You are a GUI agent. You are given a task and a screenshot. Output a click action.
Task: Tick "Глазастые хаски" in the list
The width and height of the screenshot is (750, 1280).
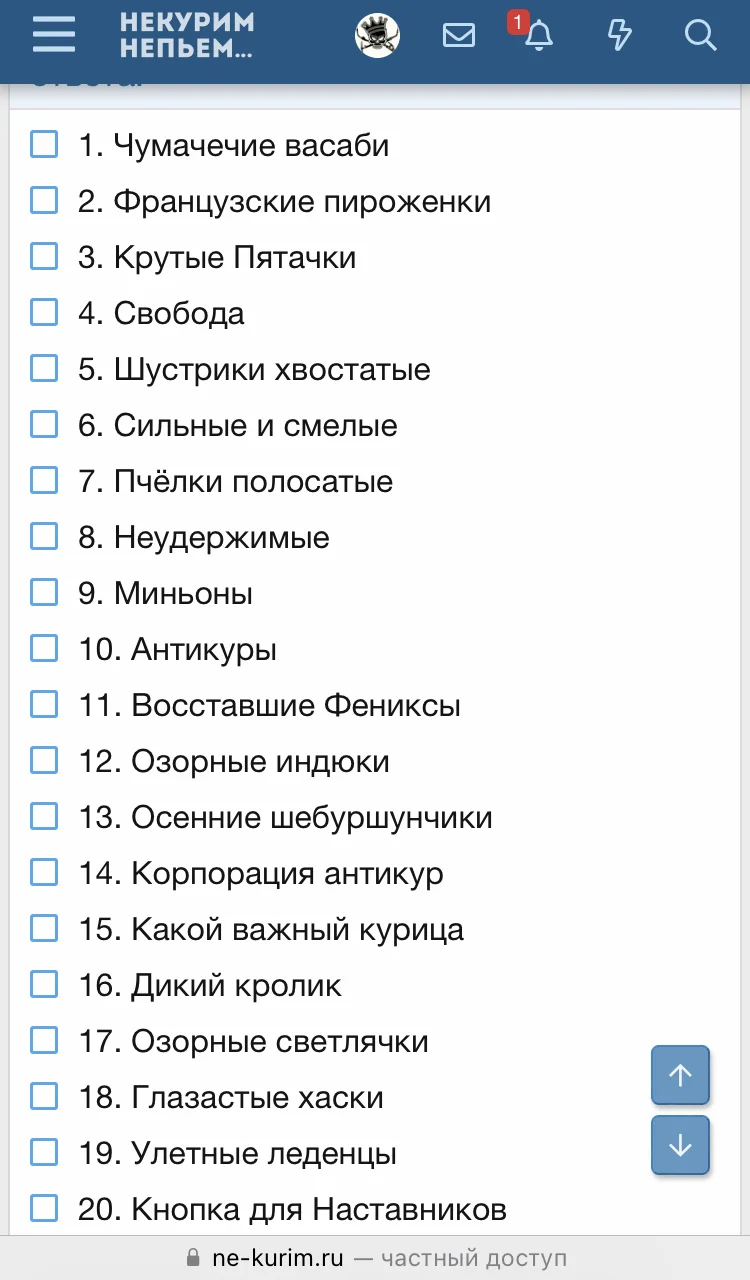(44, 1096)
